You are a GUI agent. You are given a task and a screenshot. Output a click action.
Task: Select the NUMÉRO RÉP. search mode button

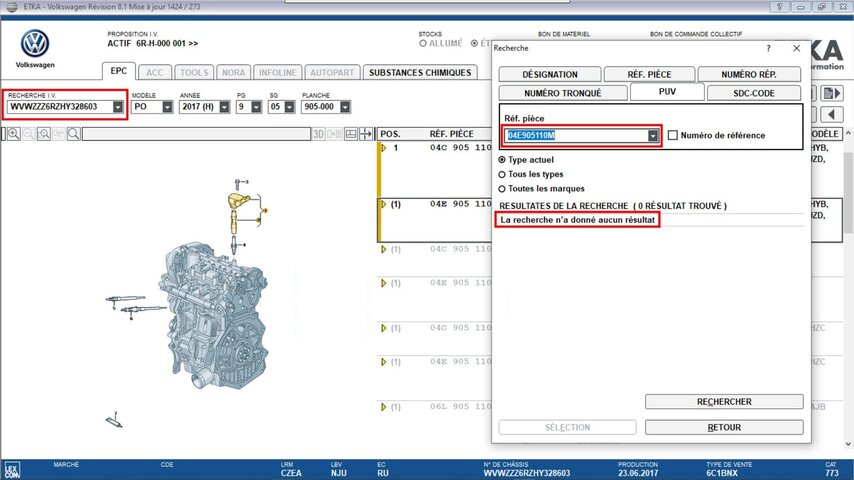[x=749, y=75]
